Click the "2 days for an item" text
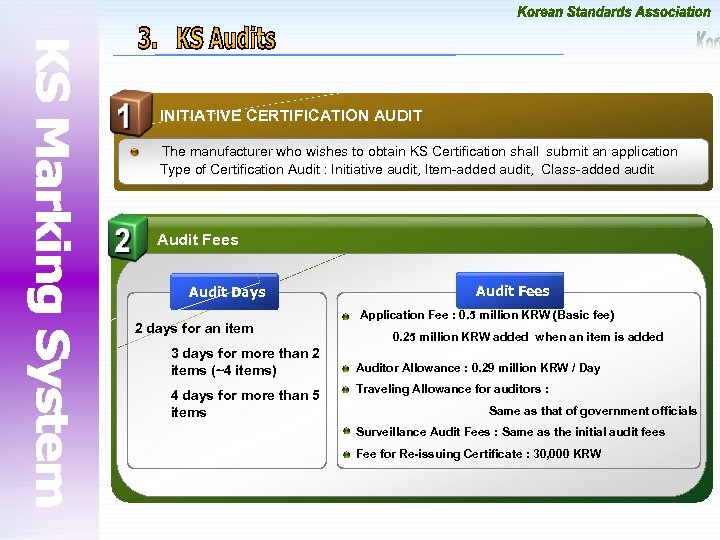 (194, 328)
